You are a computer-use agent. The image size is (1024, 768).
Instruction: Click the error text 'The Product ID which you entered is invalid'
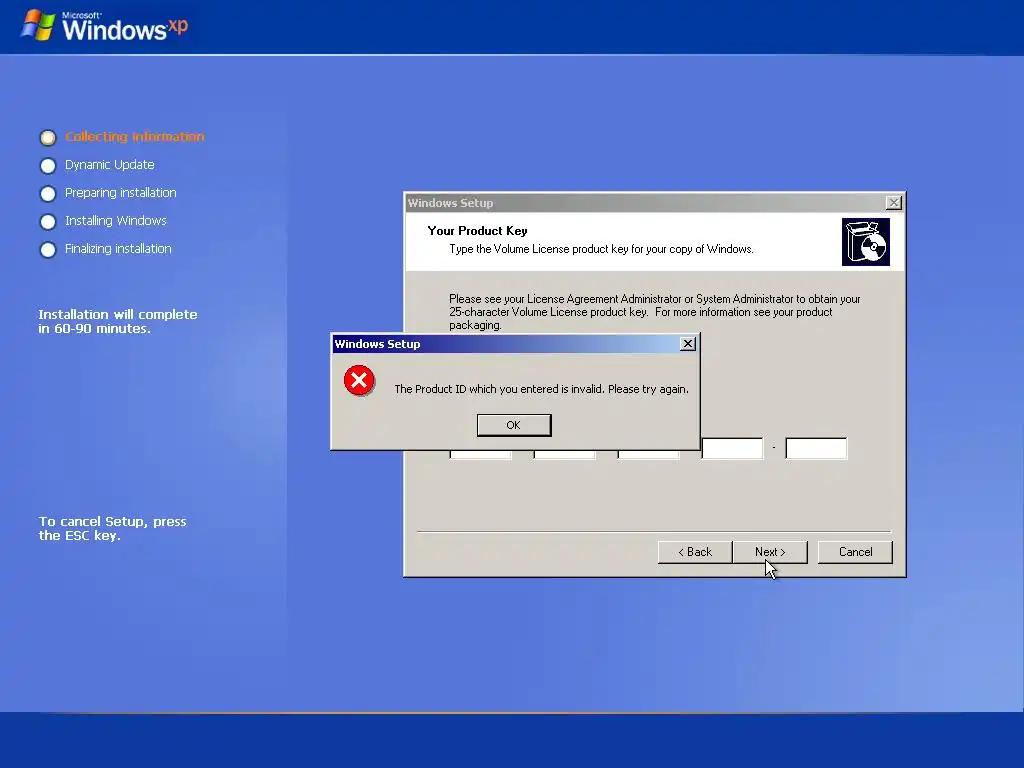pos(541,389)
